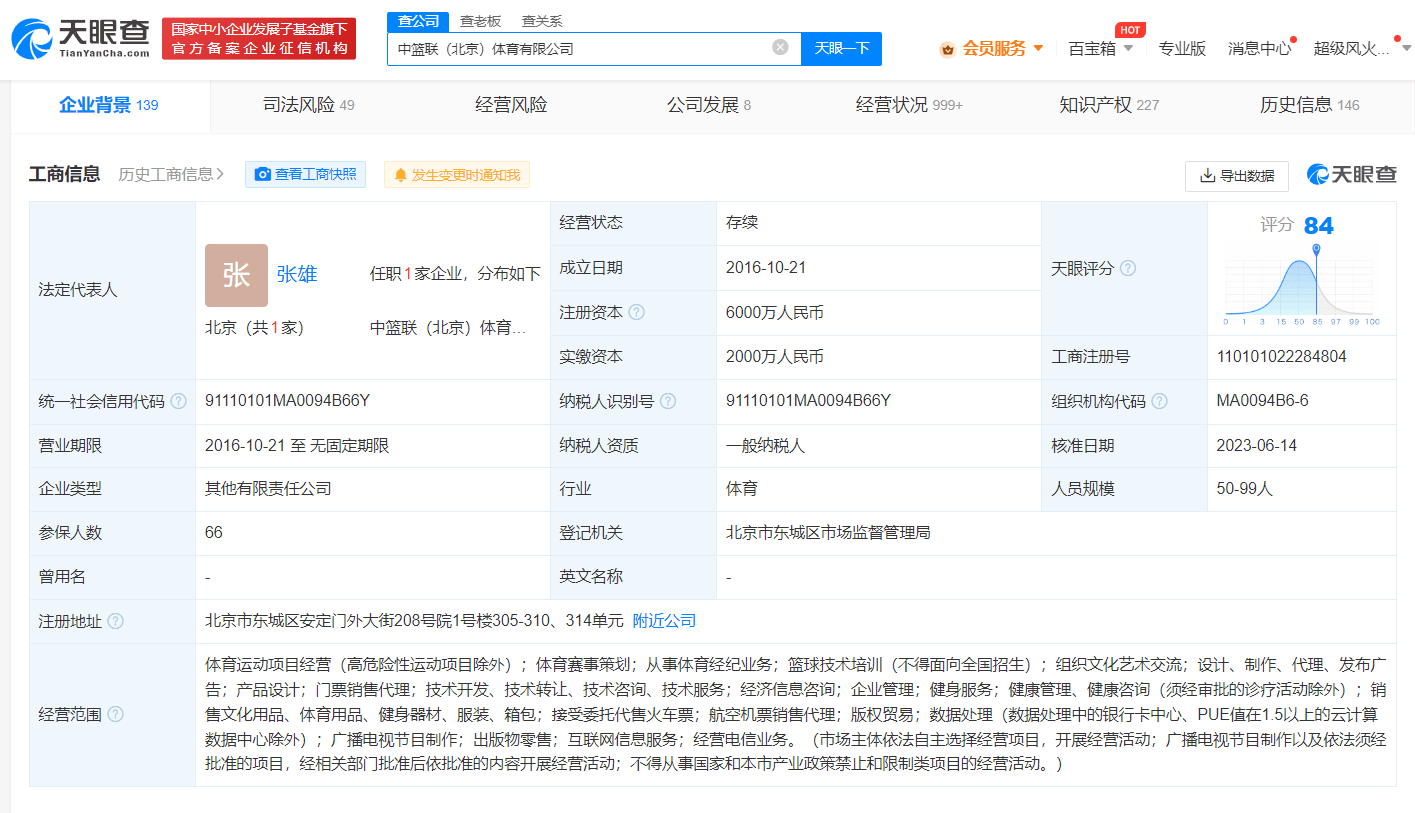
Task: Open help icon beside 纳税人识别号
Action: [668, 401]
